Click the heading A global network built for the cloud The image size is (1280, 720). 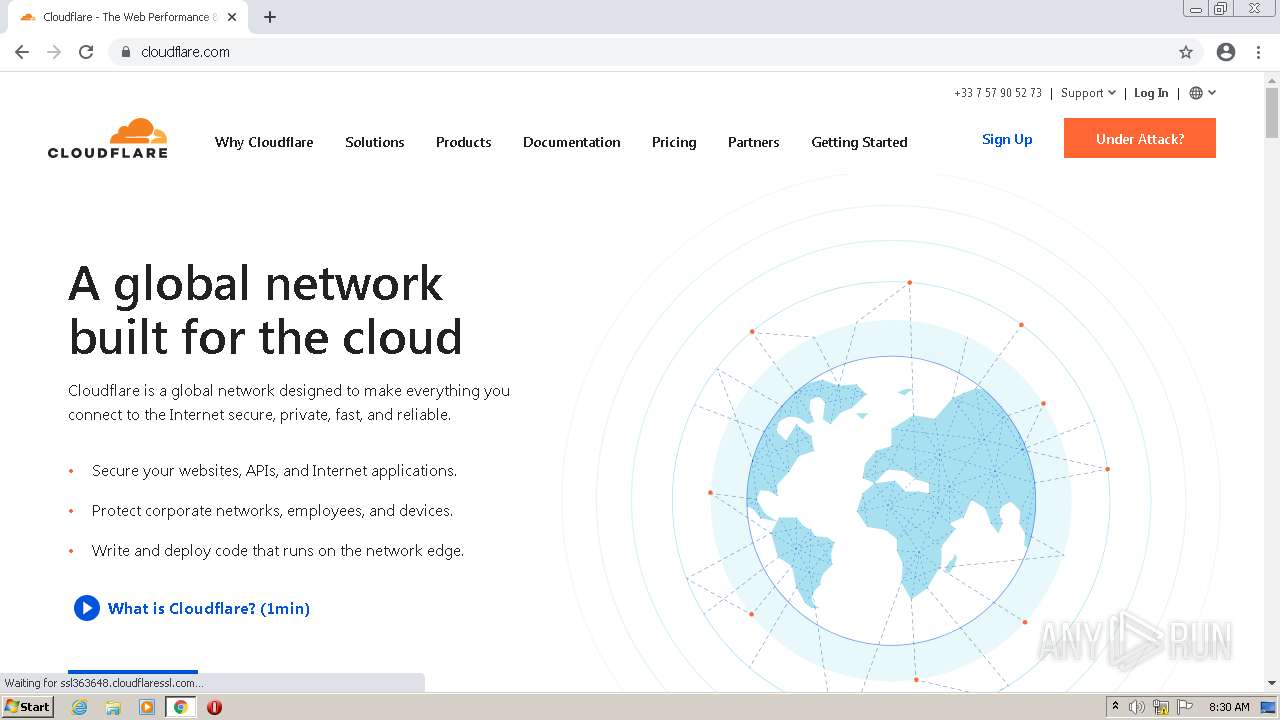tap(265, 310)
